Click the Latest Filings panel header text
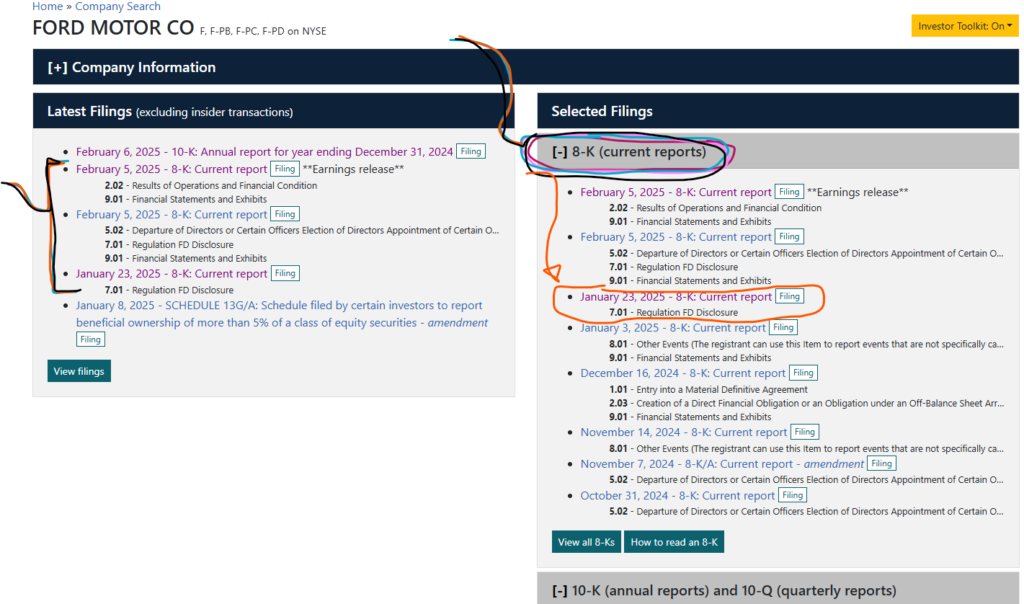The height and width of the screenshot is (604, 1024). pos(170,111)
